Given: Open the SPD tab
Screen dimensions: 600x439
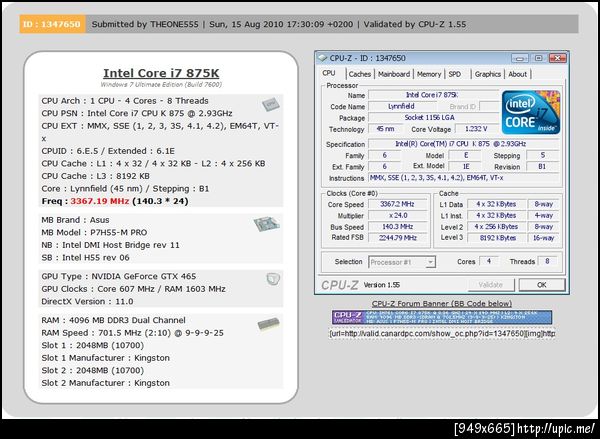Looking at the screenshot, I should (x=455, y=74).
